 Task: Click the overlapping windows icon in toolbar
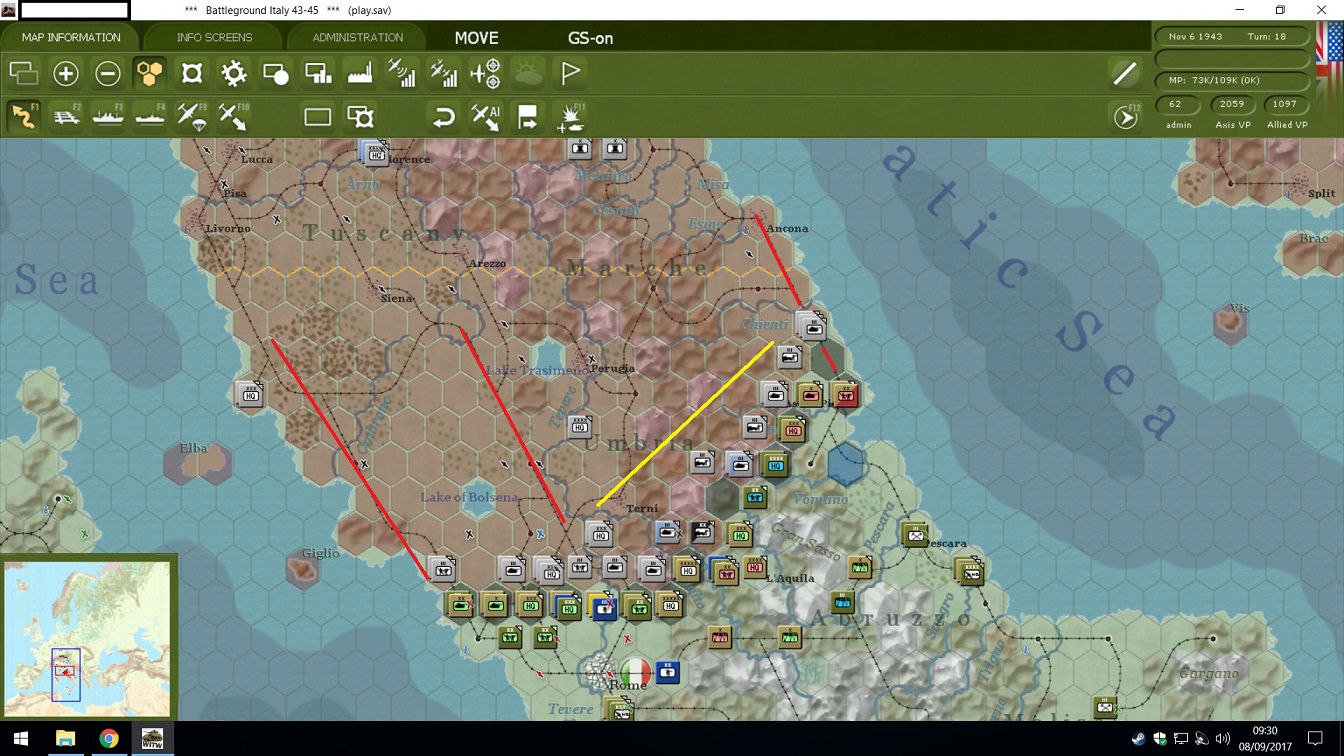tap(24, 73)
